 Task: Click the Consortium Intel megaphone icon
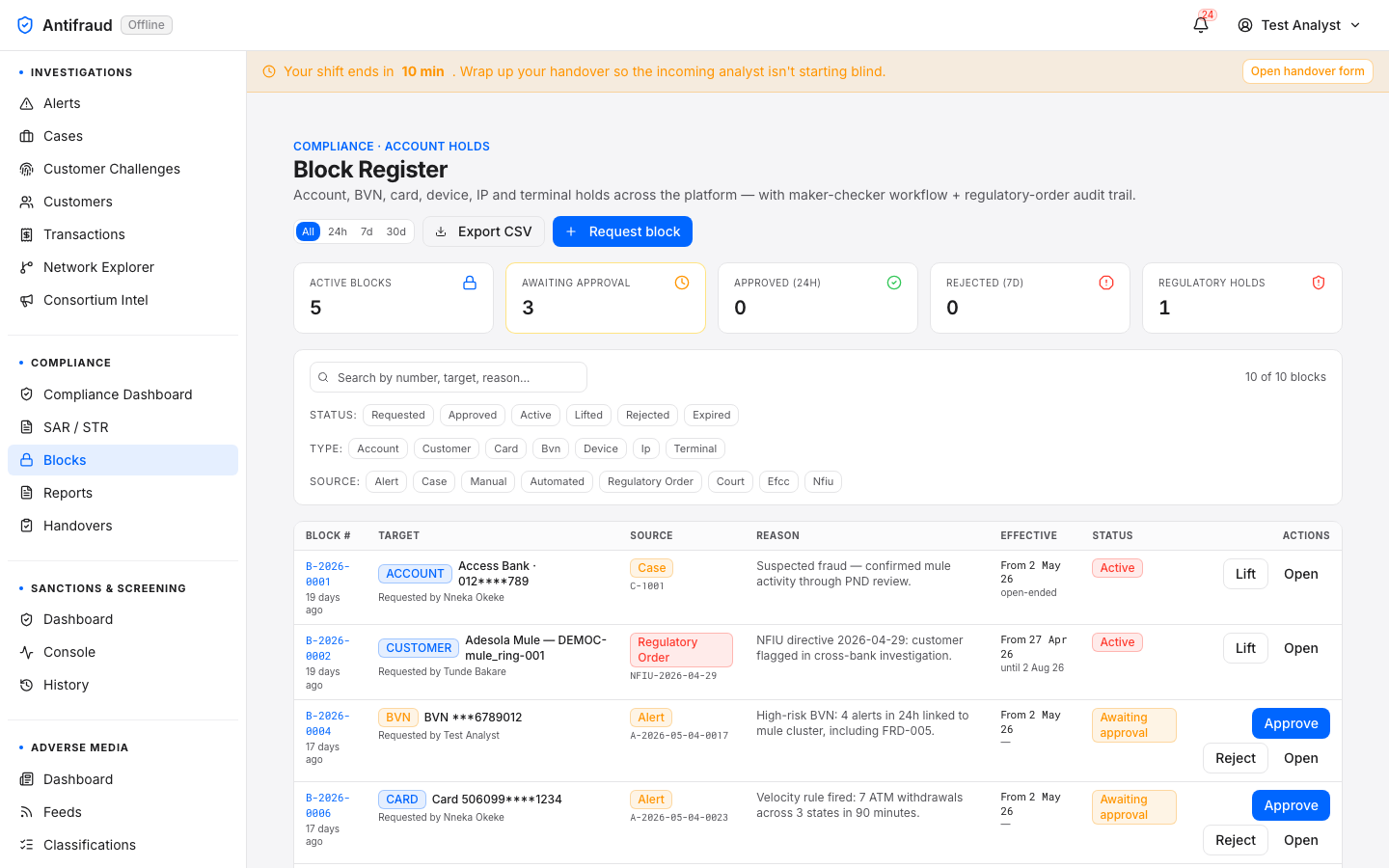27,300
